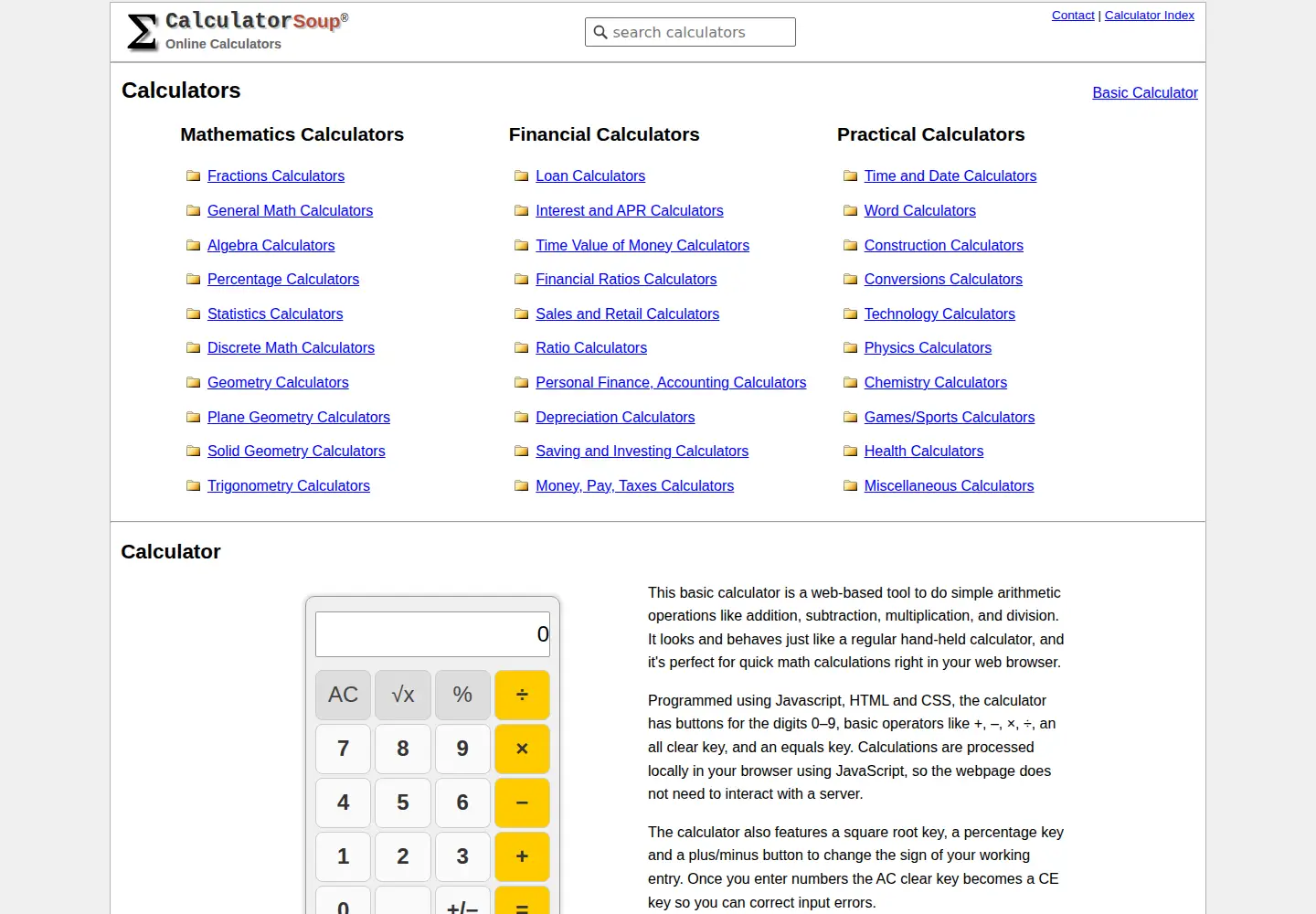Open the Calculator Index link
1316x914 pixels.
(x=1150, y=16)
